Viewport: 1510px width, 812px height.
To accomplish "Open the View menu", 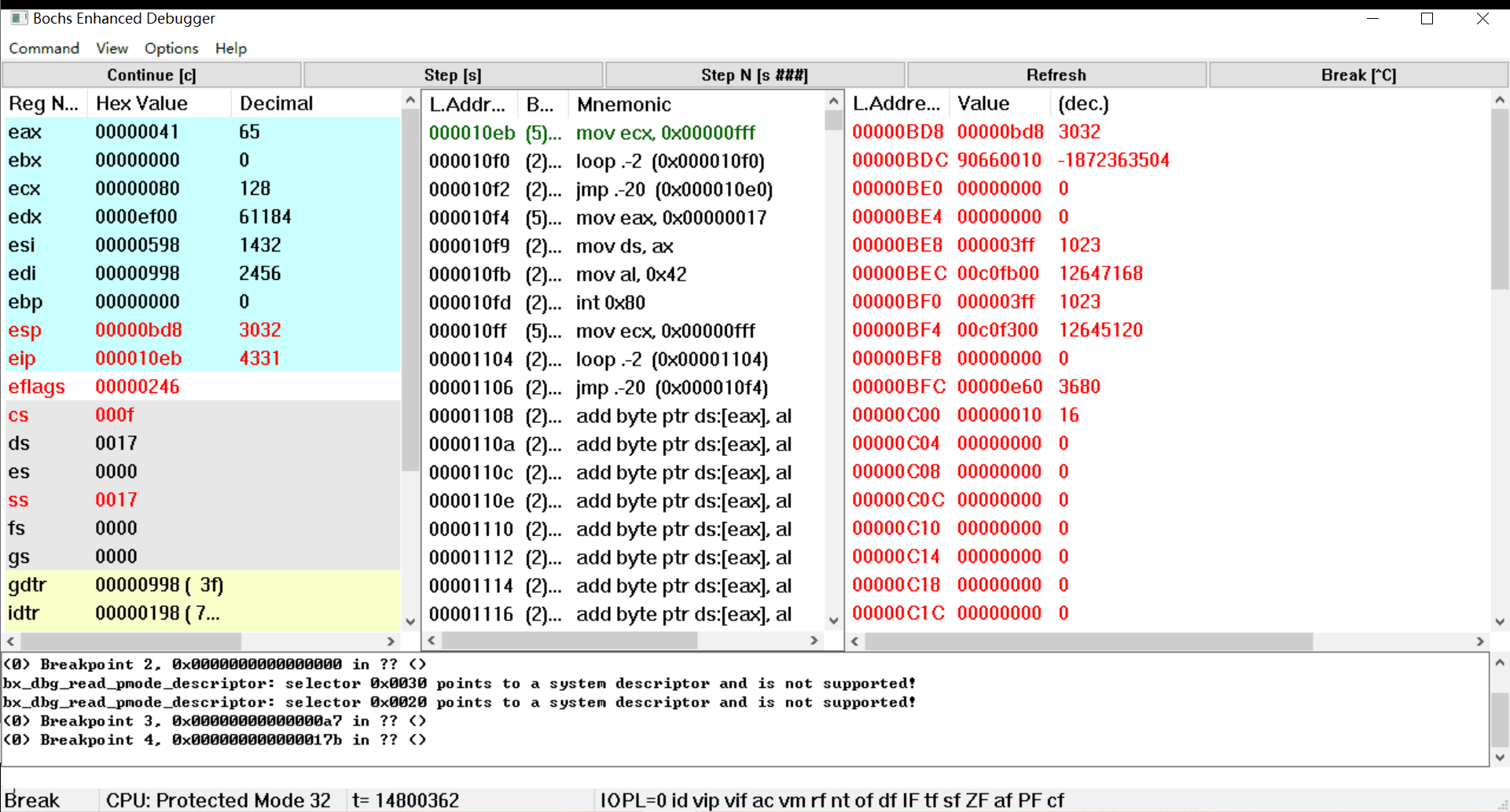I will pyautogui.click(x=112, y=48).
